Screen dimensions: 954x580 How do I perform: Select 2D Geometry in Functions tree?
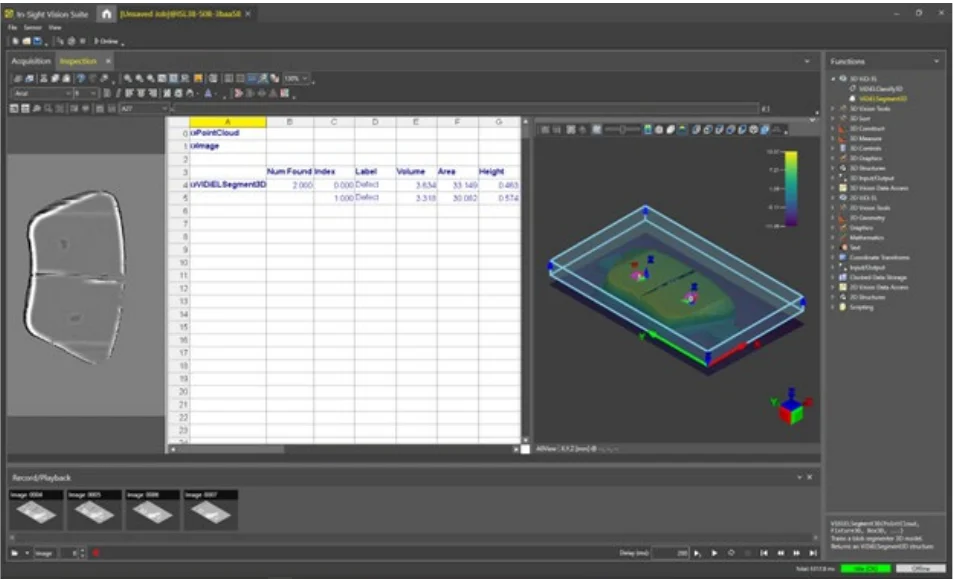(x=867, y=218)
